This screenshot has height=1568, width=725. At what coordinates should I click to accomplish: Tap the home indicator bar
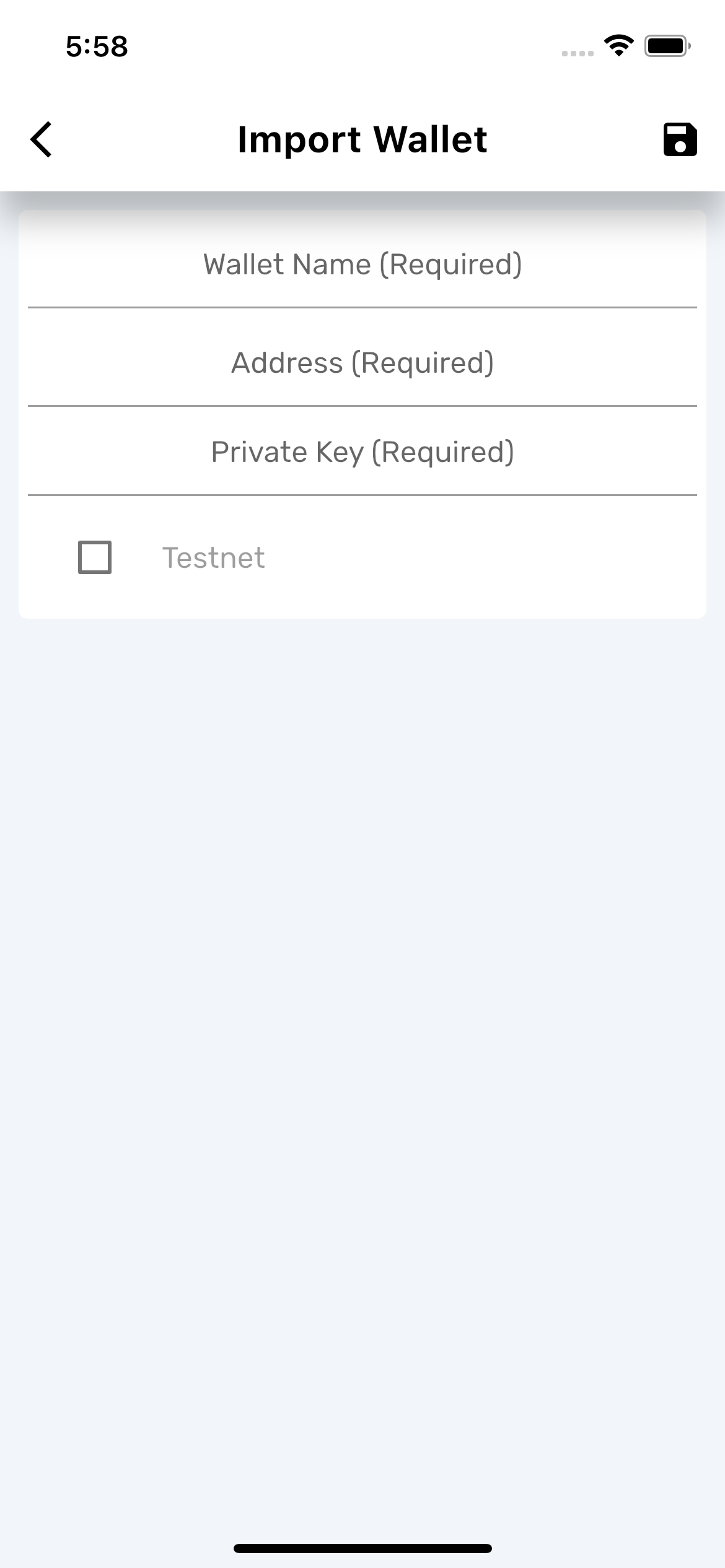(362, 1548)
